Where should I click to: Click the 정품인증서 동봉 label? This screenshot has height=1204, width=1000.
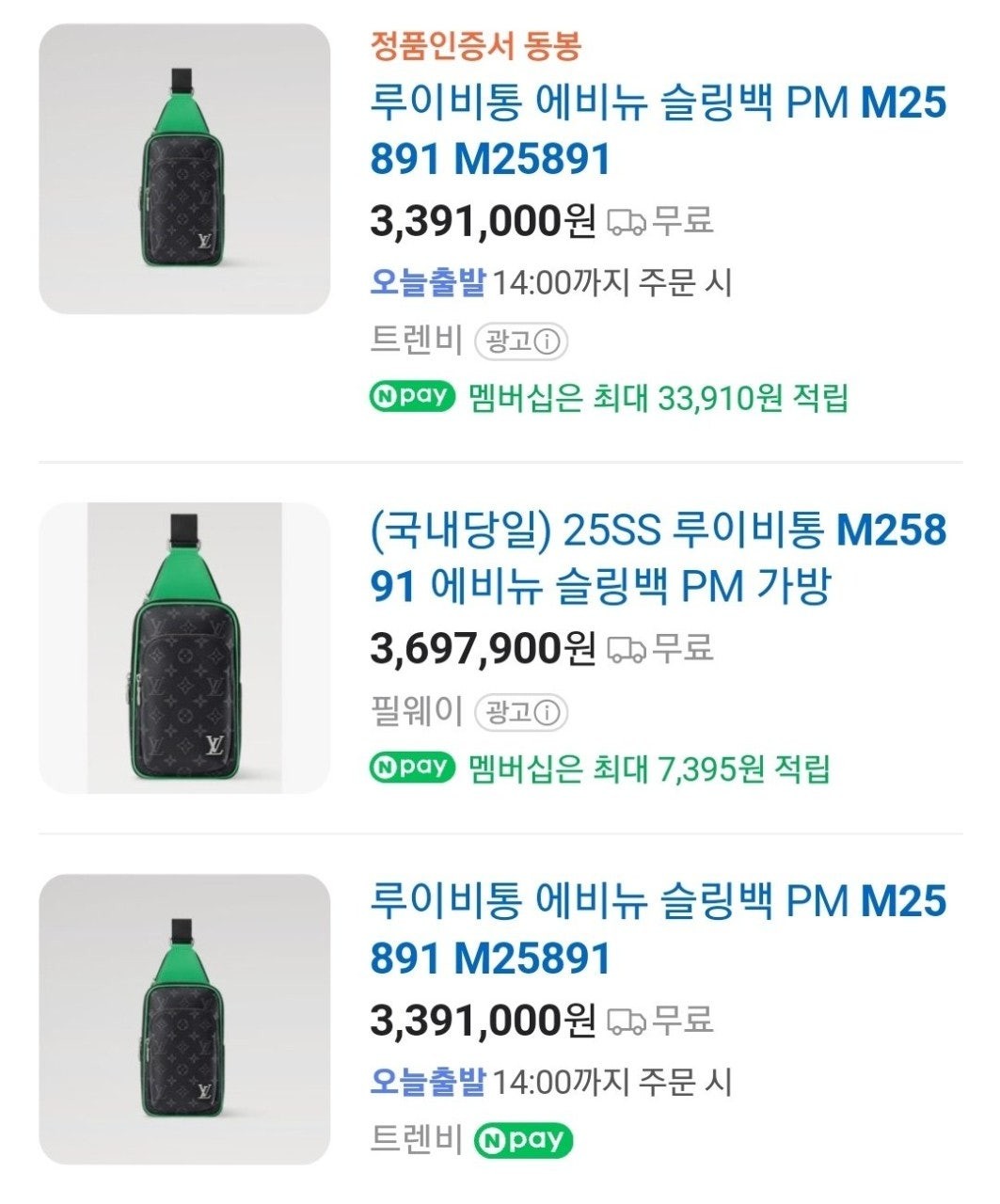[x=475, y=46]
